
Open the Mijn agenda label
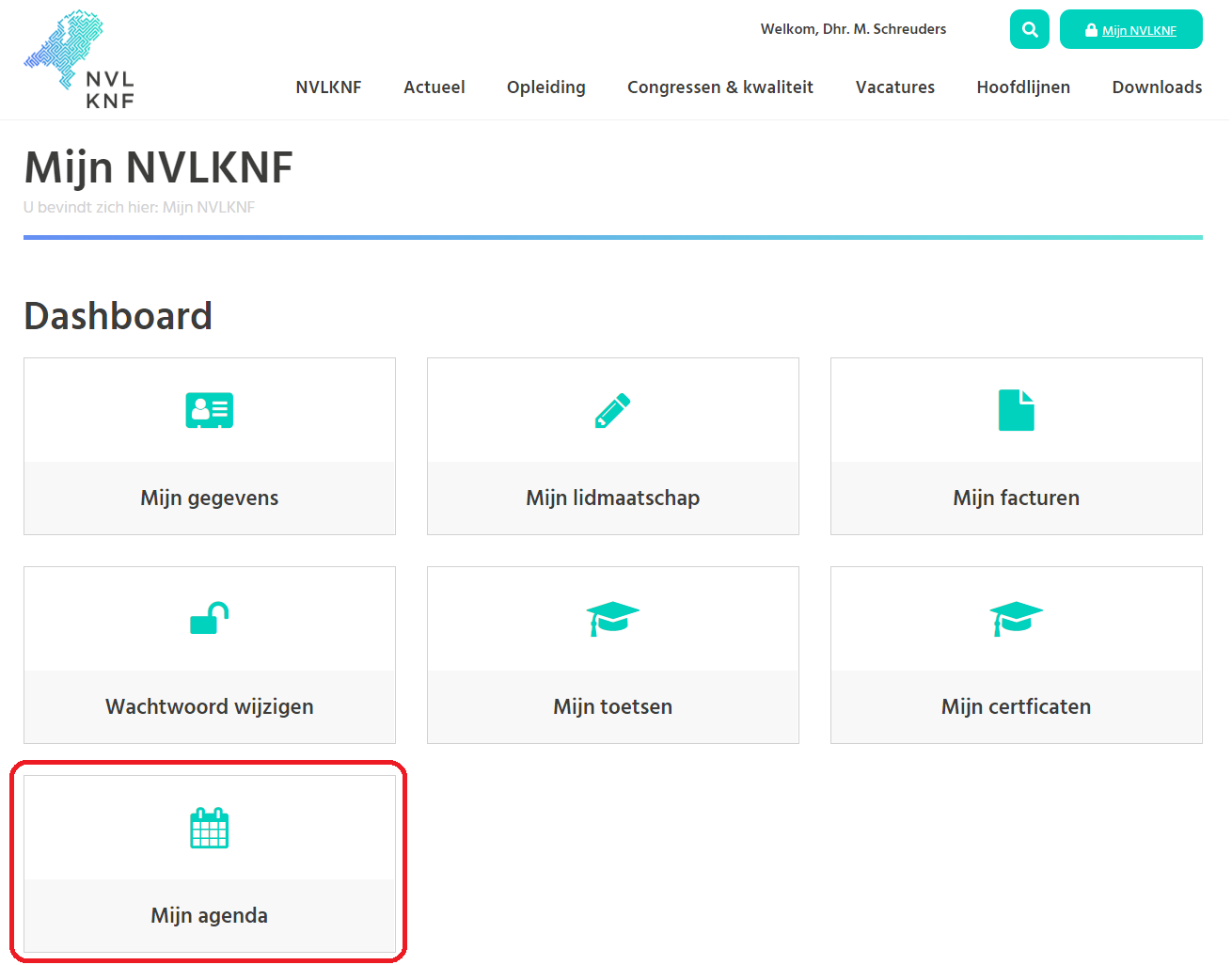210,915
